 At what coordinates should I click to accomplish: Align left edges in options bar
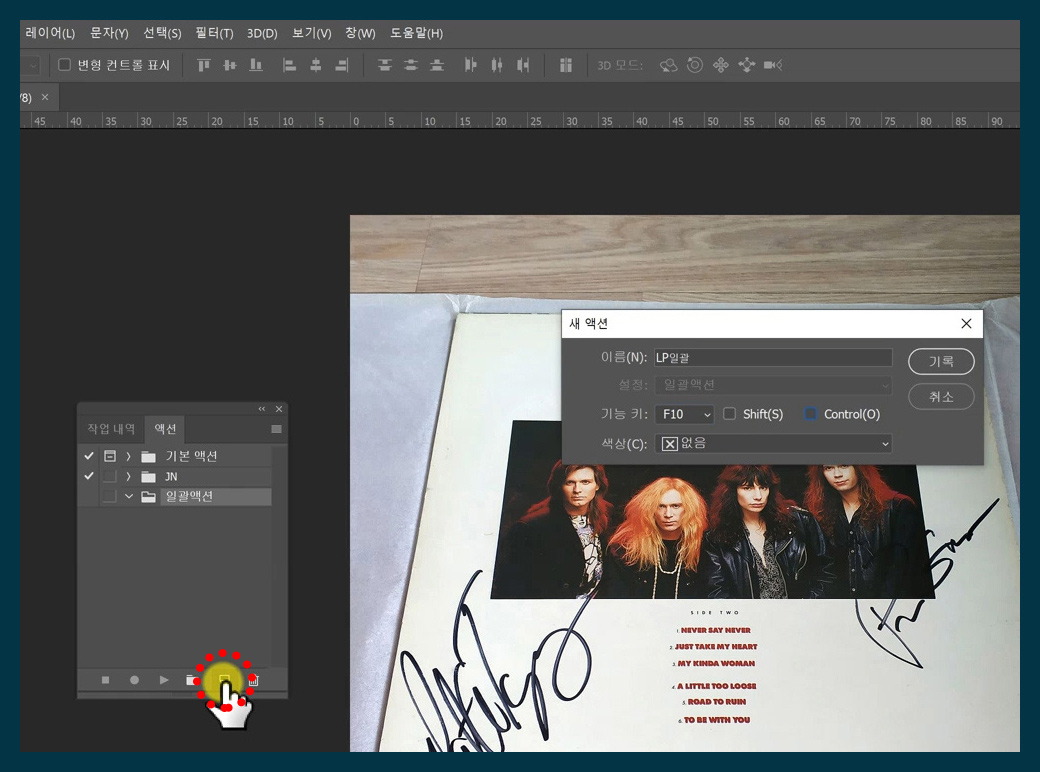[289, 65]
